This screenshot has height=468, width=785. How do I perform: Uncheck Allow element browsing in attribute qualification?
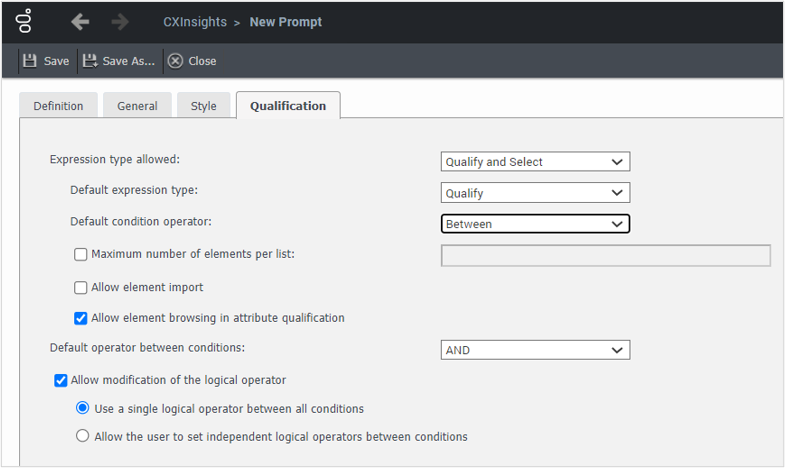81,319
